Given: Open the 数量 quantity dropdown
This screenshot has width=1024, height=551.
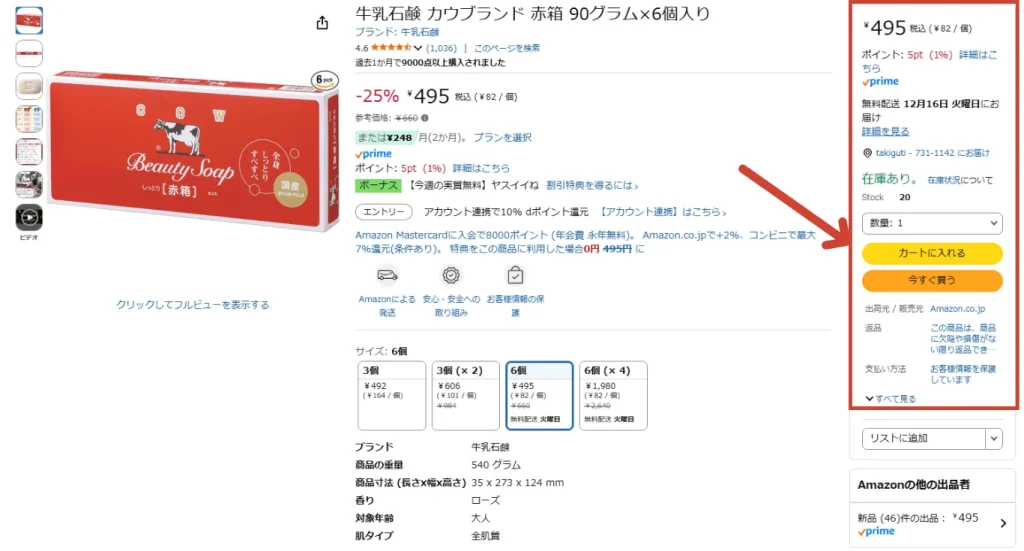Looking at the screenshot, I should click(932, 223).
